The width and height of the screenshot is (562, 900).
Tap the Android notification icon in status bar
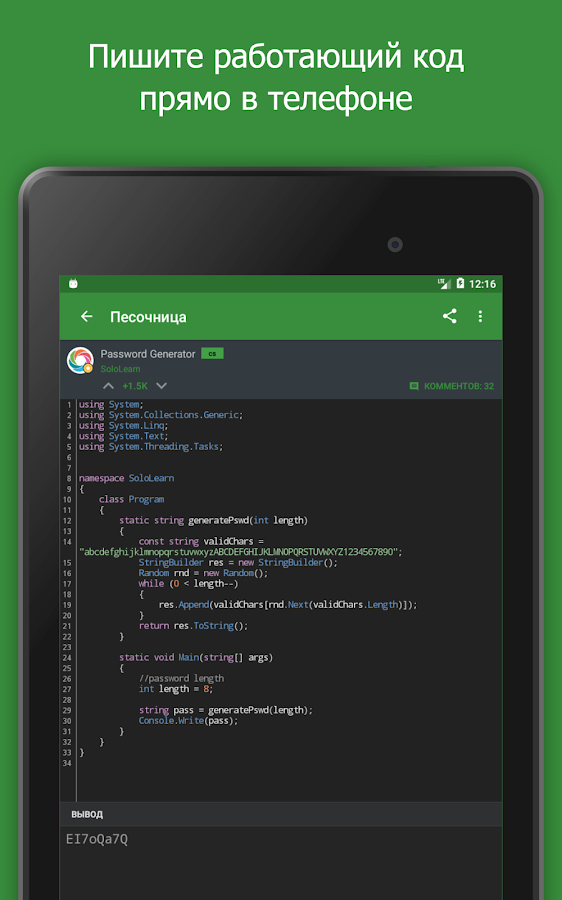point(73,284)
